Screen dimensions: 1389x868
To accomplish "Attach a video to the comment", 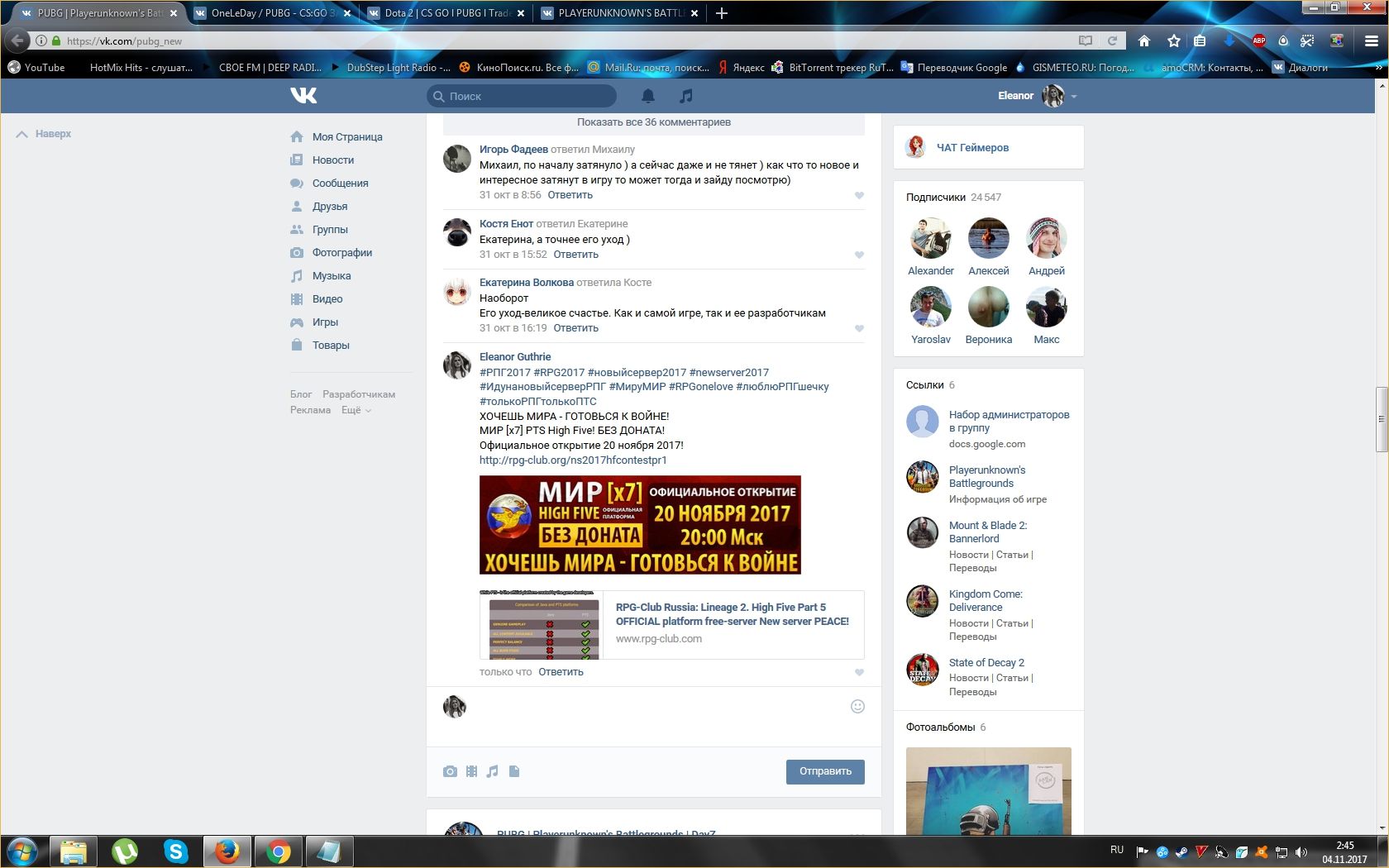I will coord(471,771).
